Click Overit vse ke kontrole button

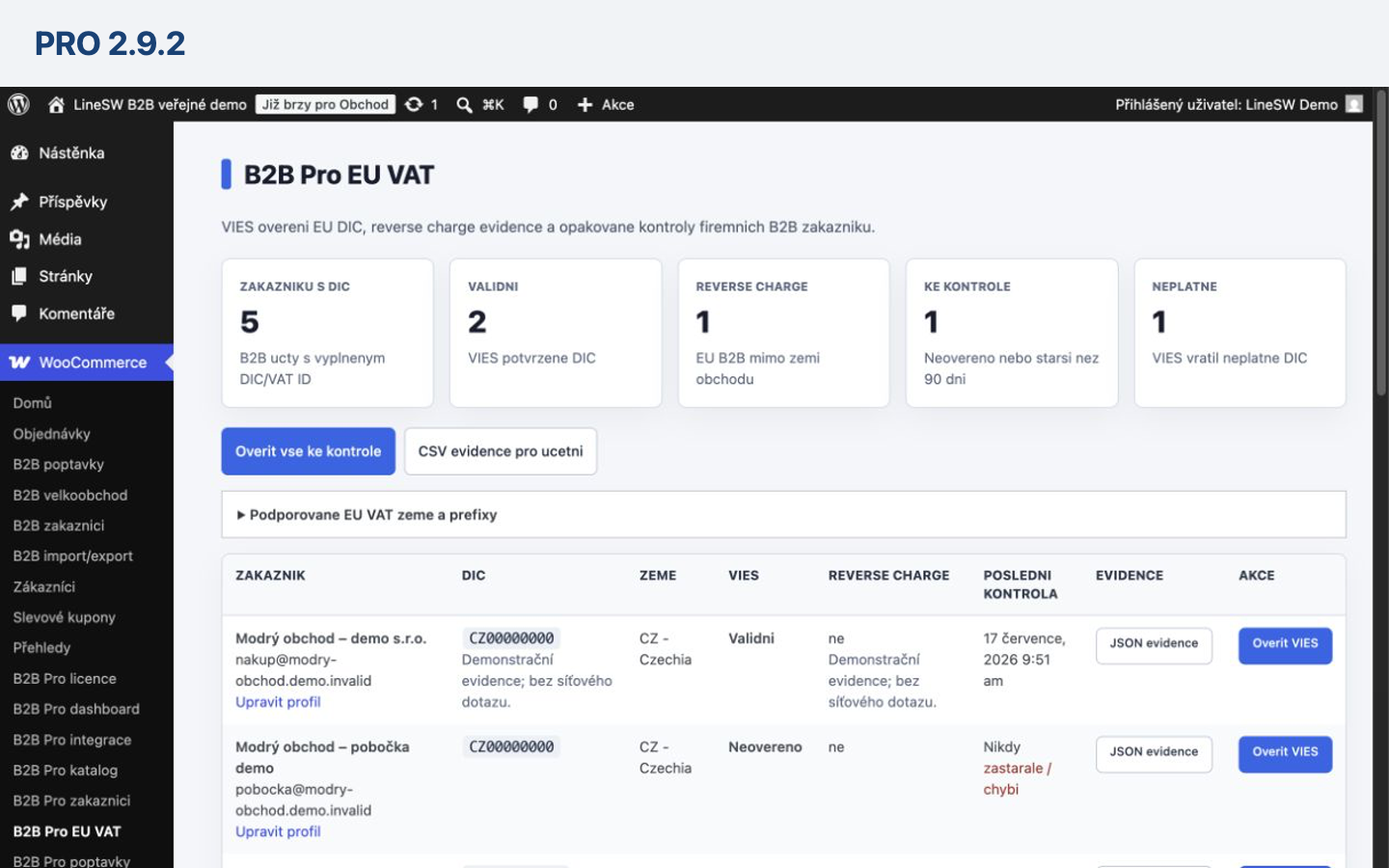(309, 451)
